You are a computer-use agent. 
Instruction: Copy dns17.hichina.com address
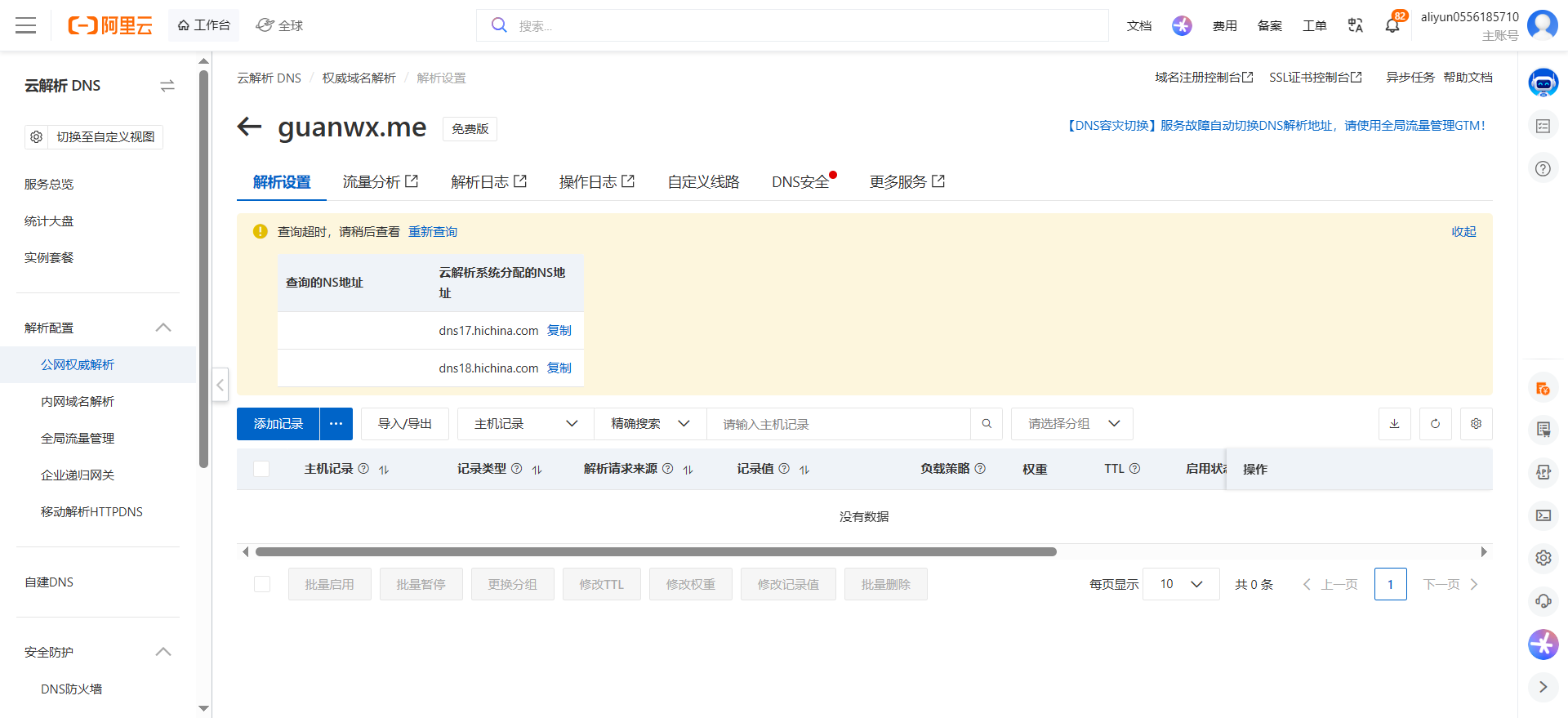559,331
